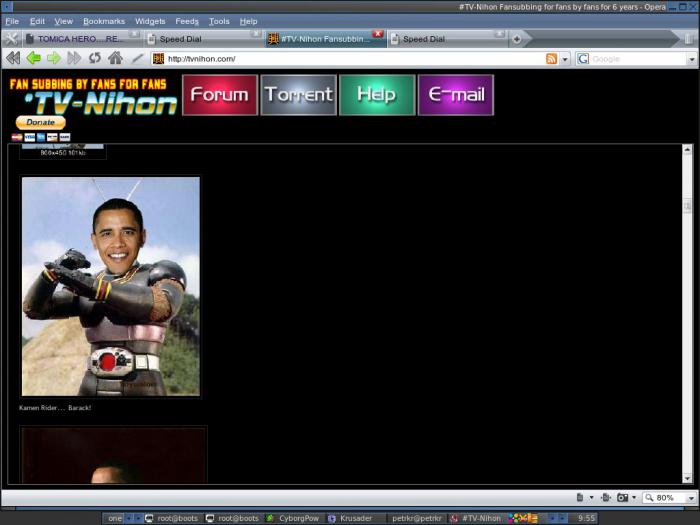Open the address bar history dropdown arrow

[565, 59]
